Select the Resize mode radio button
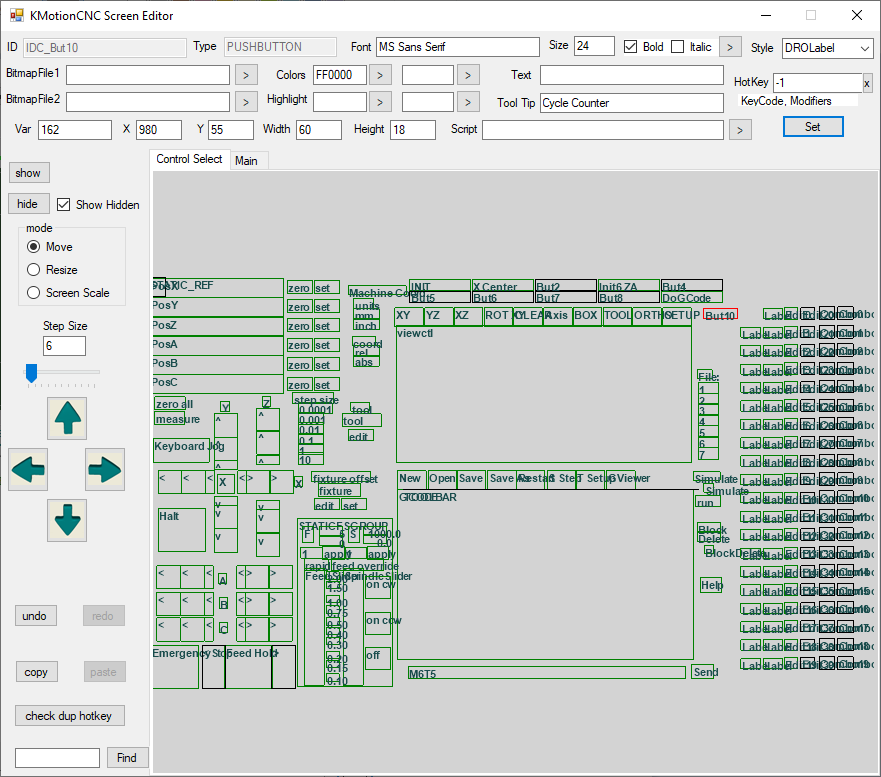Image resolution: width=881 pixels, height=777 pixels. click(34, 270)
